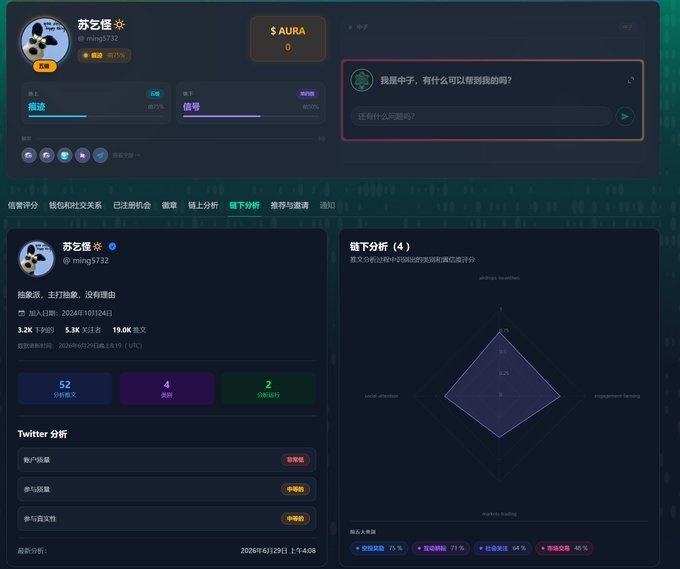Open the $ AURA balance card

coord(288,39)
